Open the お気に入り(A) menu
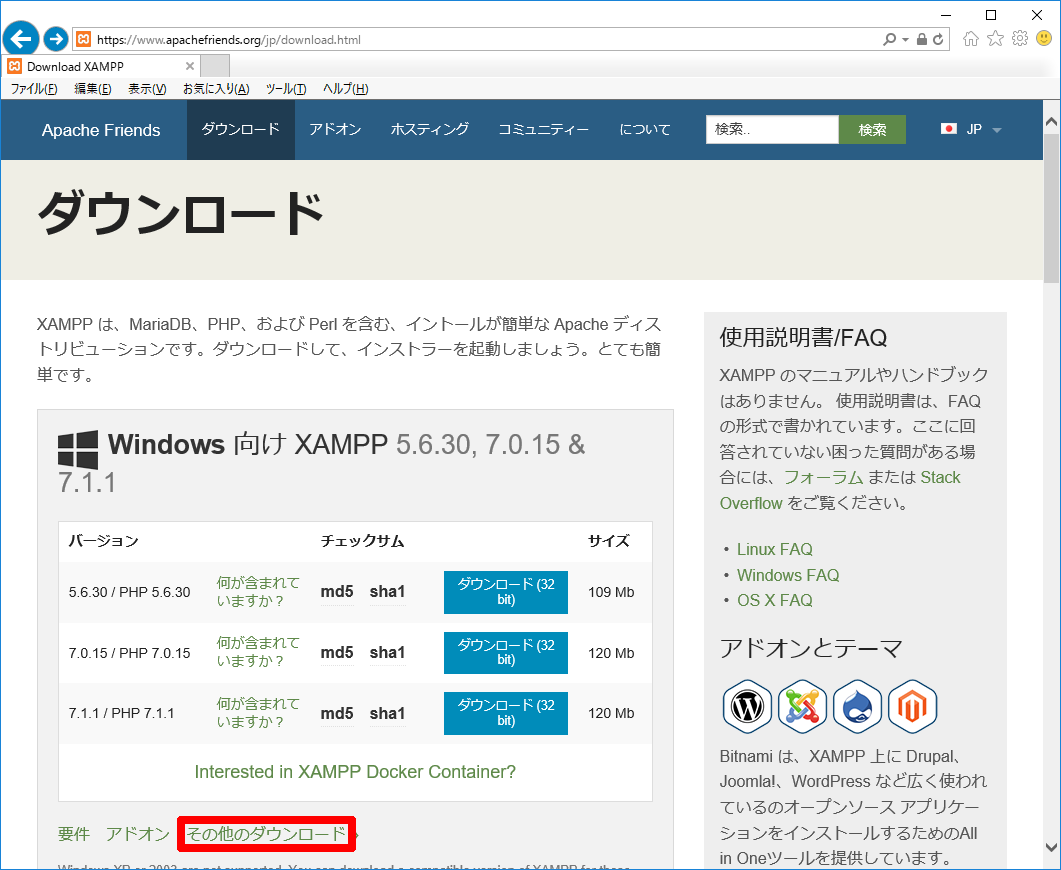 (216, 89)
